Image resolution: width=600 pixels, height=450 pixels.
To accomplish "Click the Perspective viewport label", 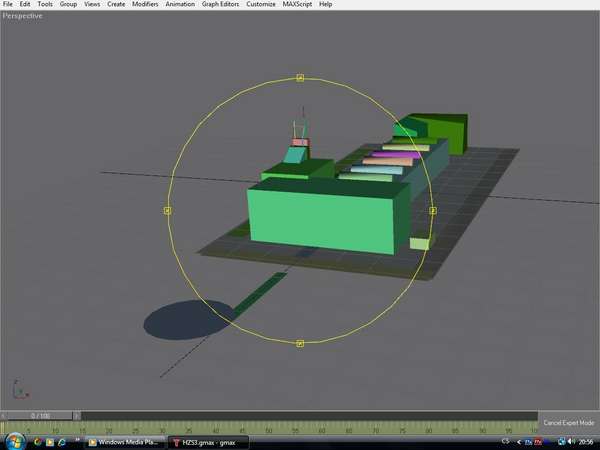I will pos(23,16).
